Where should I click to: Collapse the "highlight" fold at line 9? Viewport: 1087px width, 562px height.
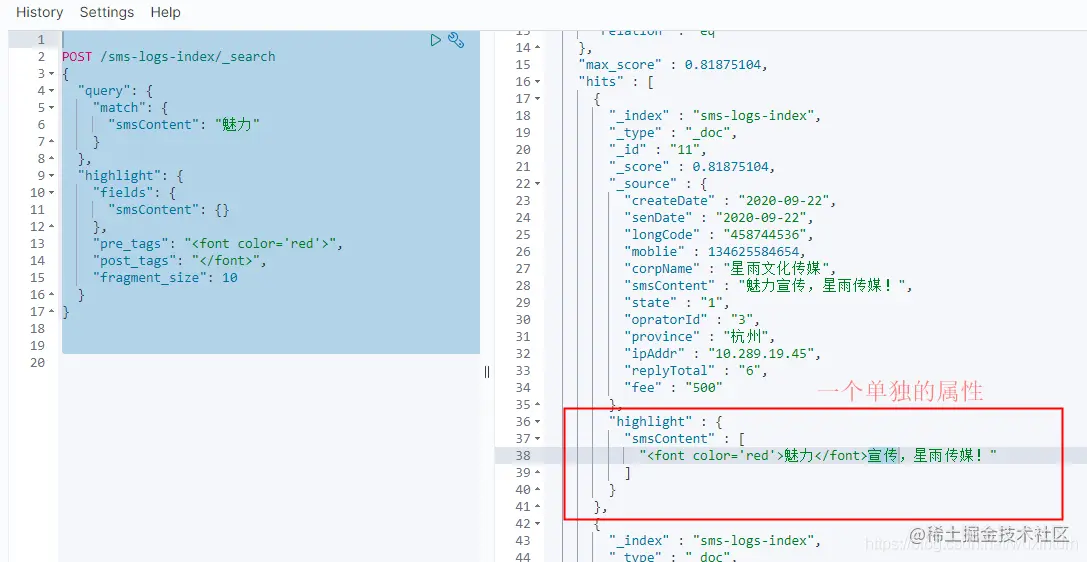[52, 176]
